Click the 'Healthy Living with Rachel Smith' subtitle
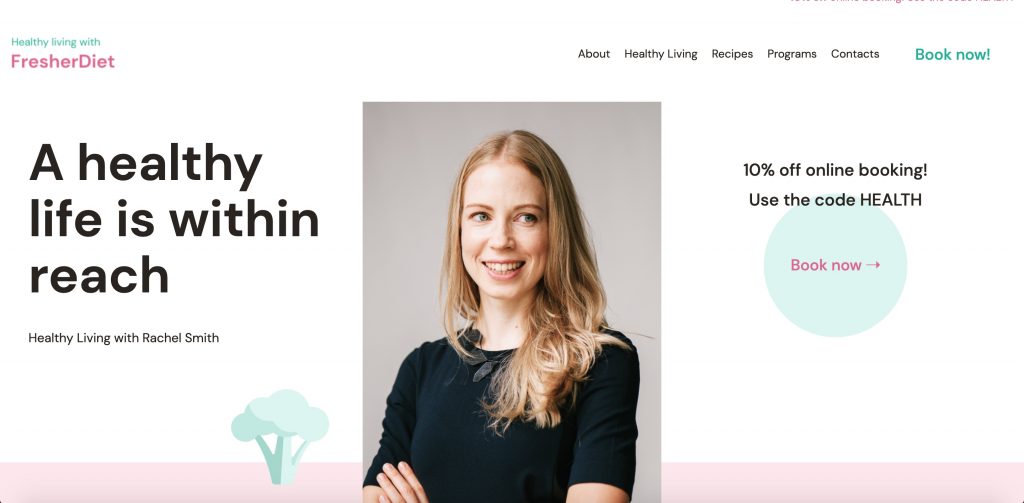 coord(123,338)
